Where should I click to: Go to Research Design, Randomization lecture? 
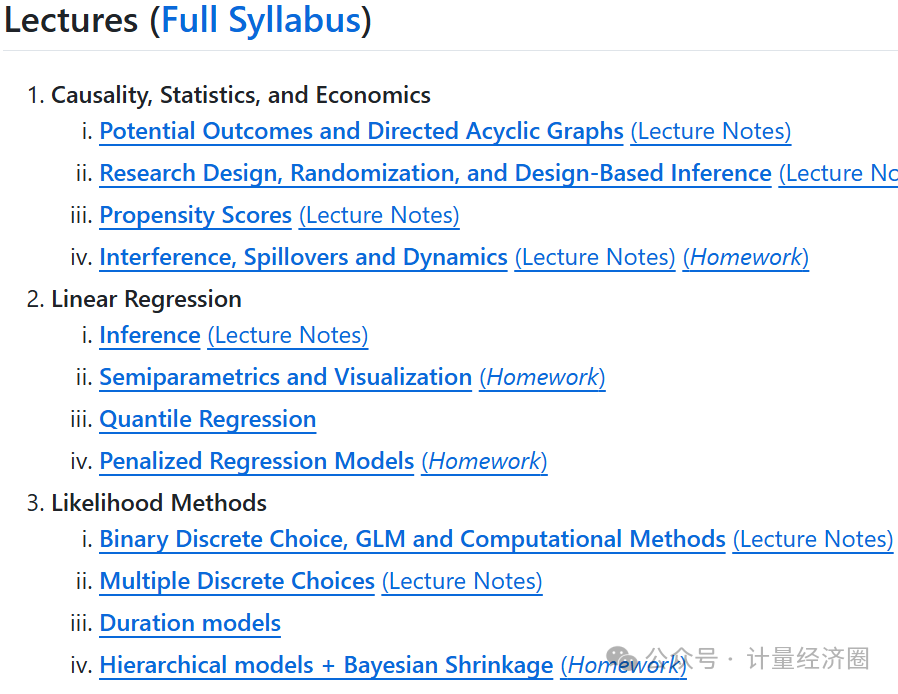click(435, 173)
